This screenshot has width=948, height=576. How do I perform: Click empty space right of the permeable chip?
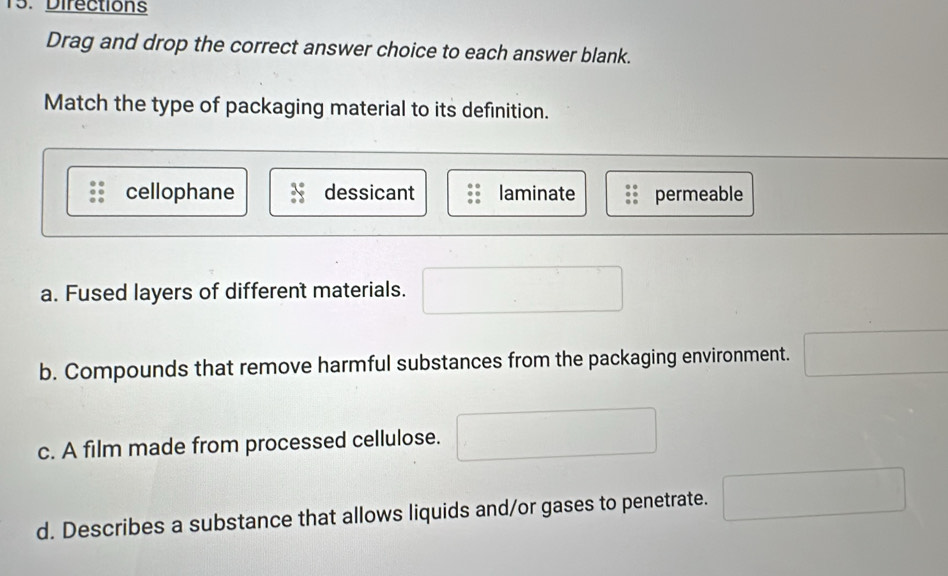[x=850, y=193]
